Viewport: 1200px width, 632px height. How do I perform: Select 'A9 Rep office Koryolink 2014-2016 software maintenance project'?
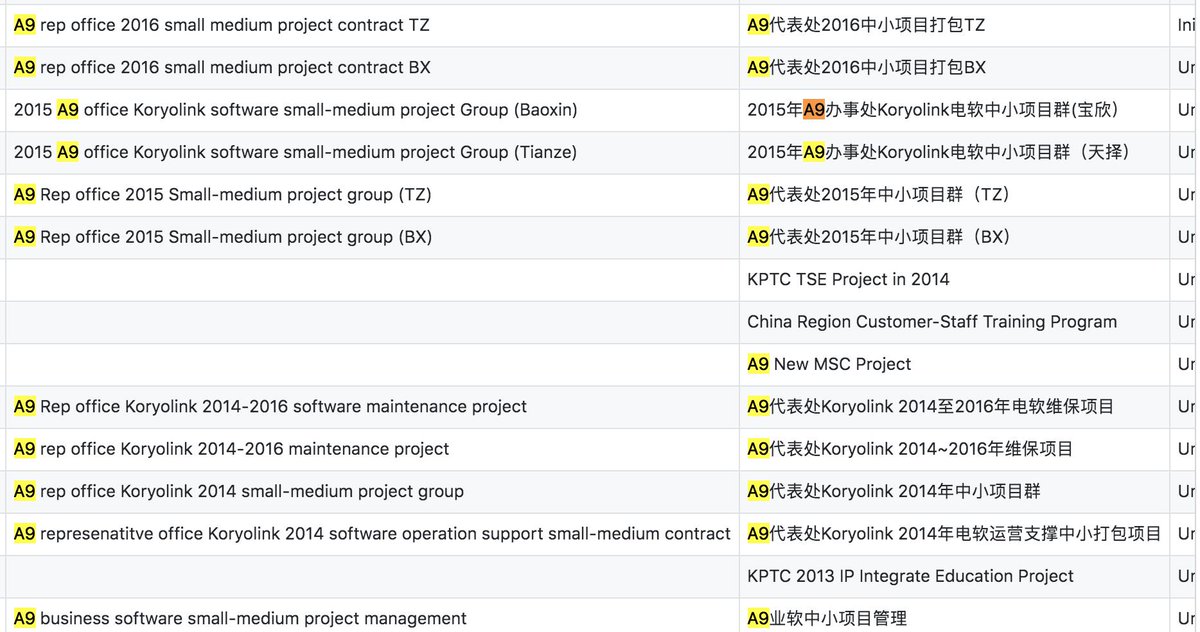tap(372, 407)
